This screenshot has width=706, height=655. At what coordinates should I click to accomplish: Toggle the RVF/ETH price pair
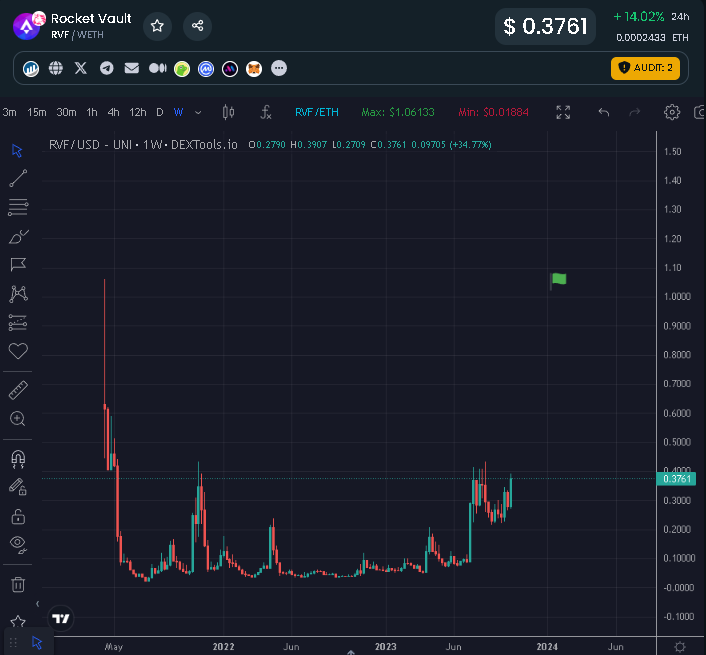click(317, 112)
